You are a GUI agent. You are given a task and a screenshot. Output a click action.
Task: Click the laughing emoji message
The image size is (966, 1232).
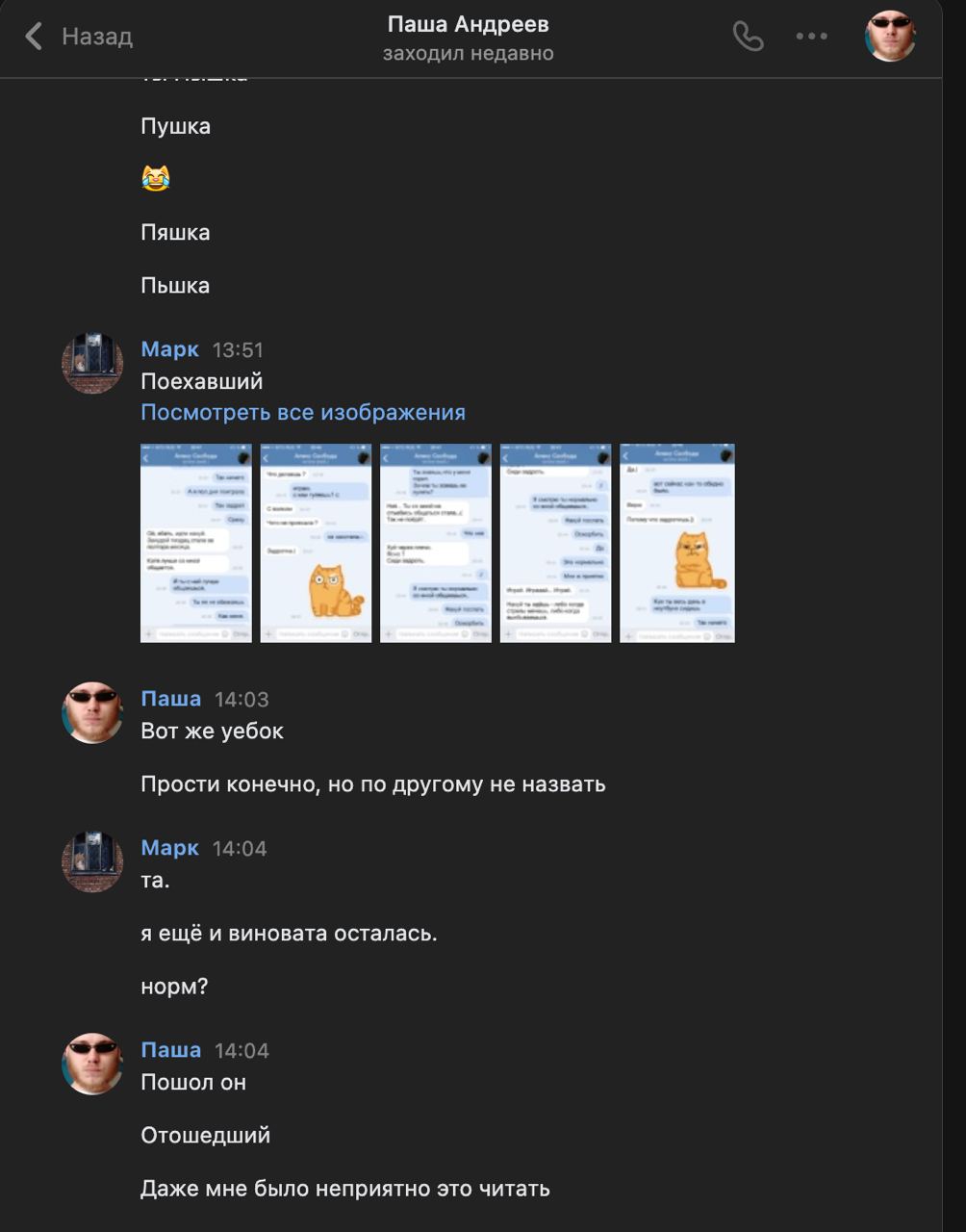click(x=156, y=178)
